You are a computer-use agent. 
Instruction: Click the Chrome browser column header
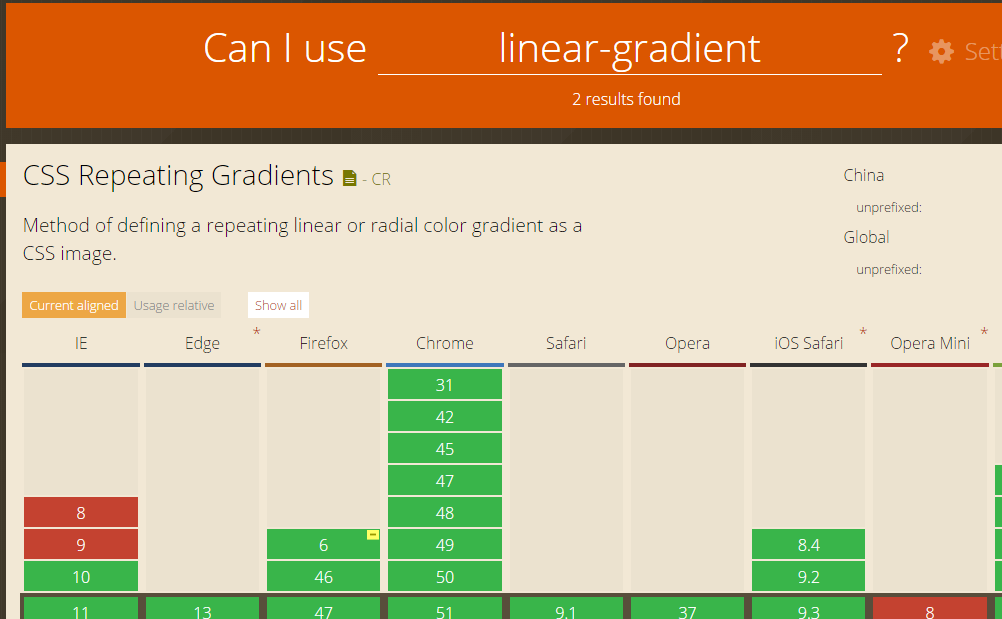click(445, 344)
